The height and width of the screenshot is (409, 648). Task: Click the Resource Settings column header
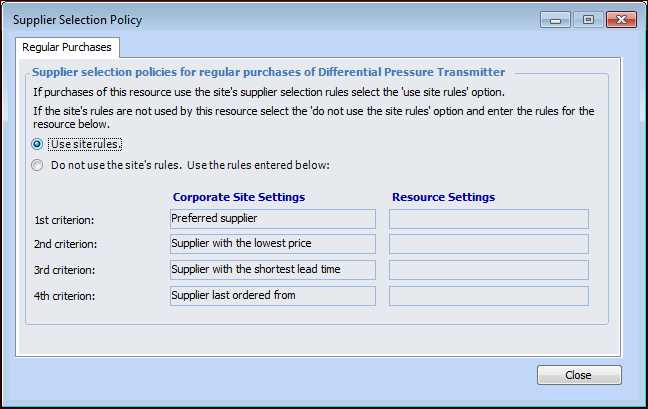[x=443, y=197]
